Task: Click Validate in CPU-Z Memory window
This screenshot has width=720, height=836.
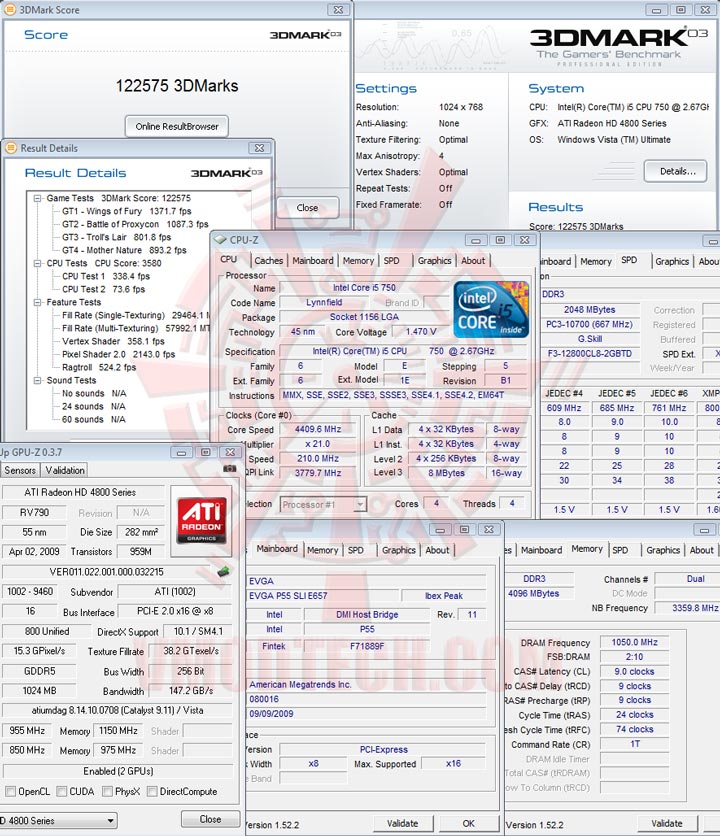Action: 667,823
